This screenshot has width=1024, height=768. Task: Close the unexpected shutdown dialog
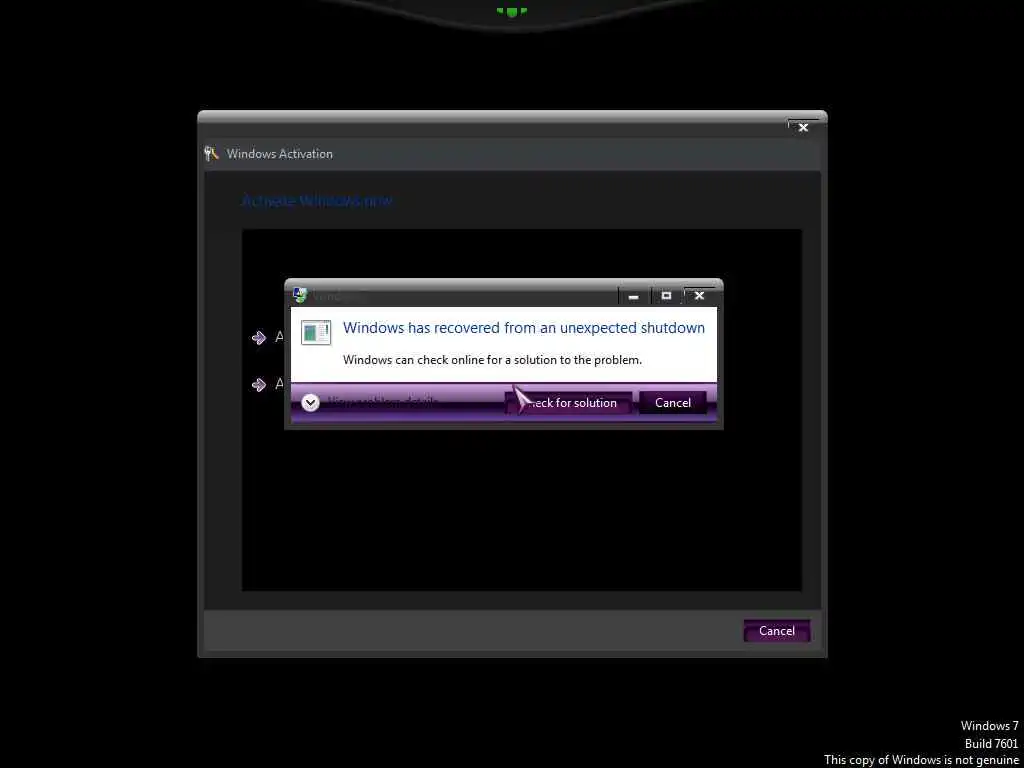(699, 296)
